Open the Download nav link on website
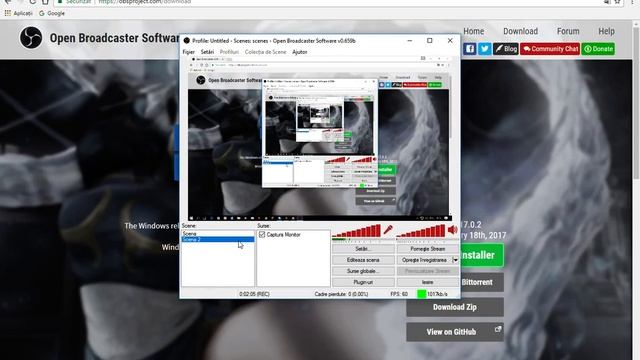Viewport: 640px width, 360px height. click(x=520, y=31)
